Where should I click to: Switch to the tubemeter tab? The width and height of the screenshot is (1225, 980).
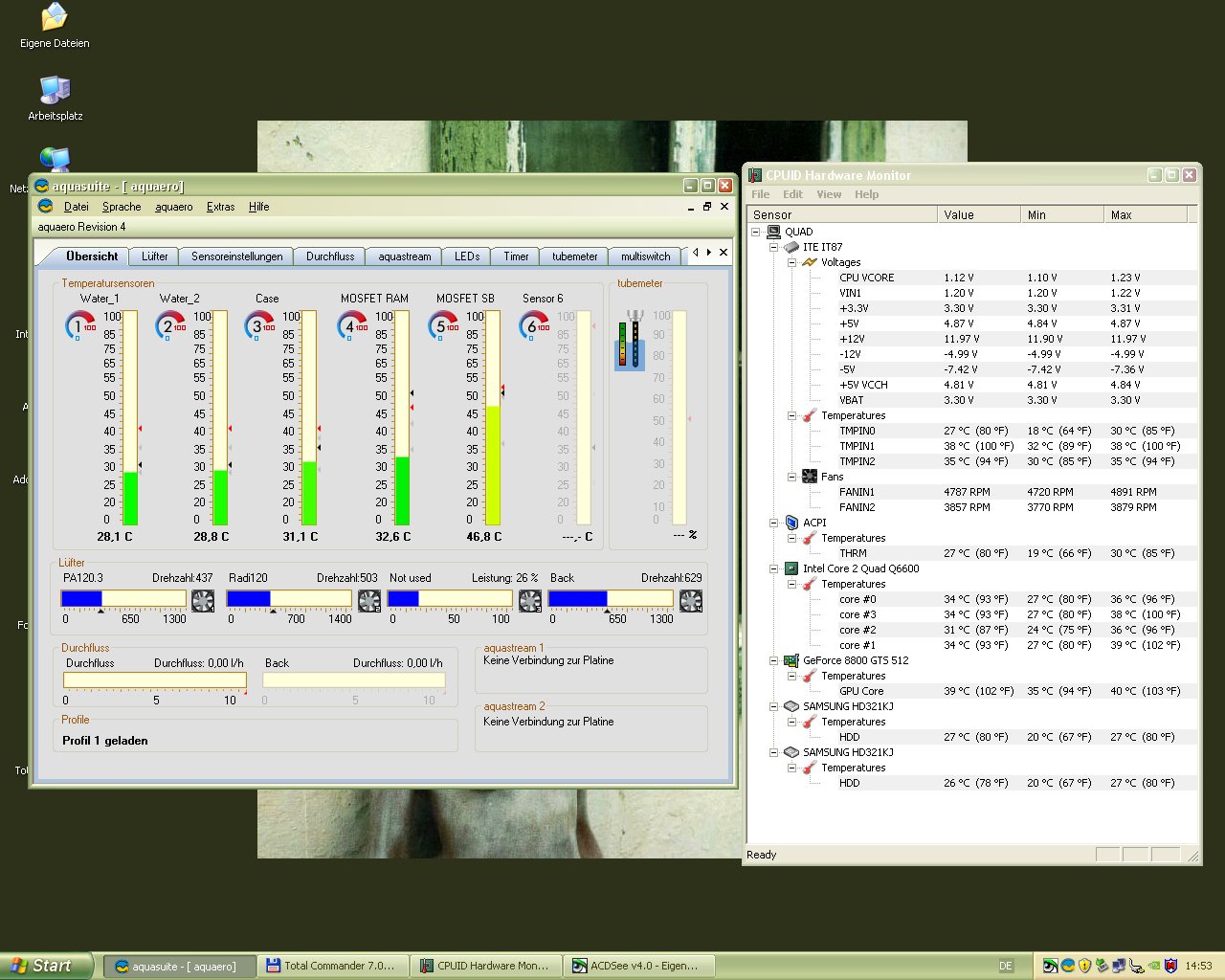[574, 256]
